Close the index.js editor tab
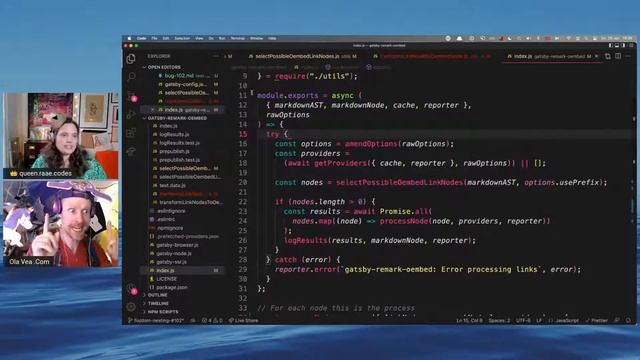640x360 pixels. 597,56
